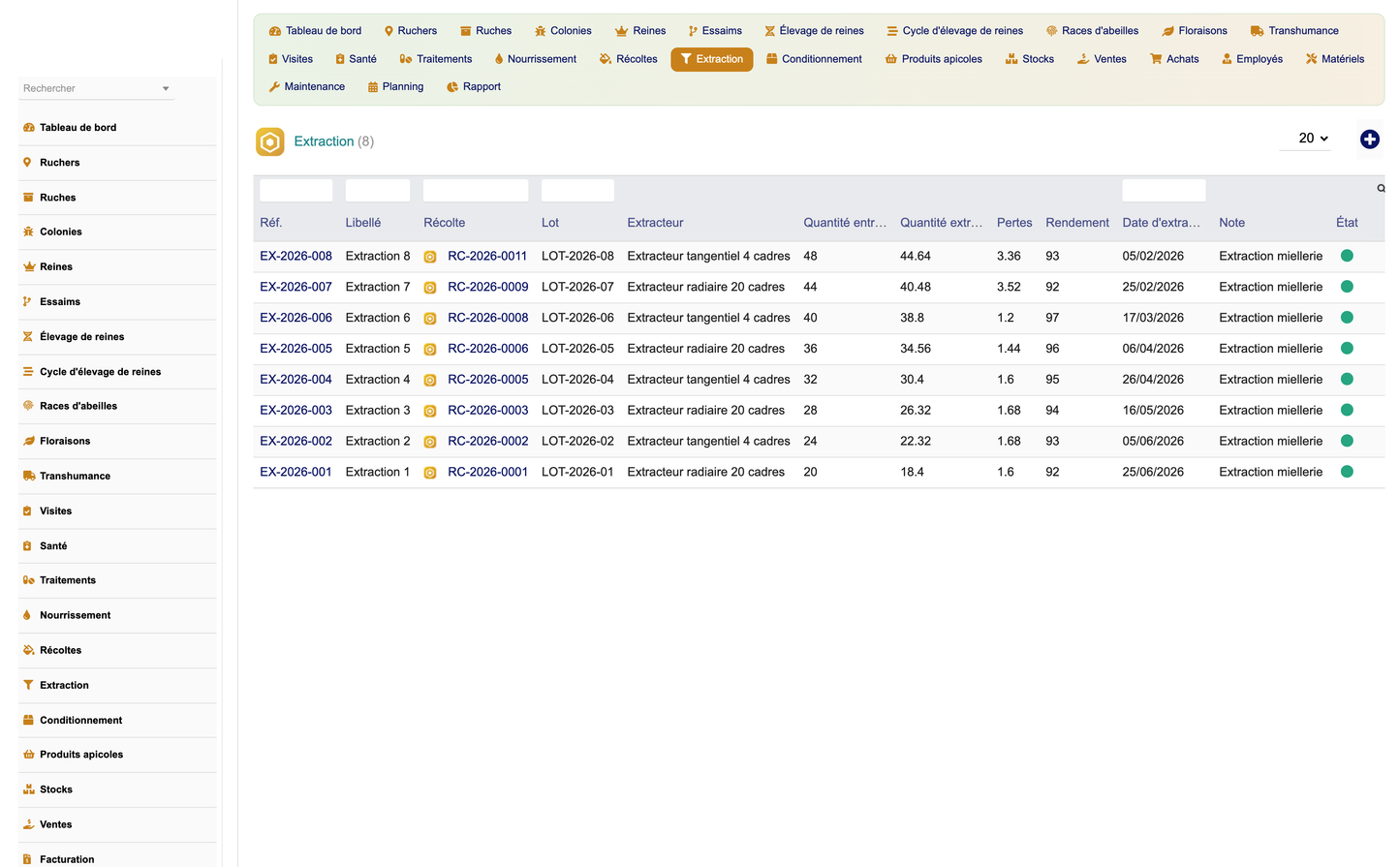Open extraction record EX-2026-001

pyautogui.click(x=296, y=473)
